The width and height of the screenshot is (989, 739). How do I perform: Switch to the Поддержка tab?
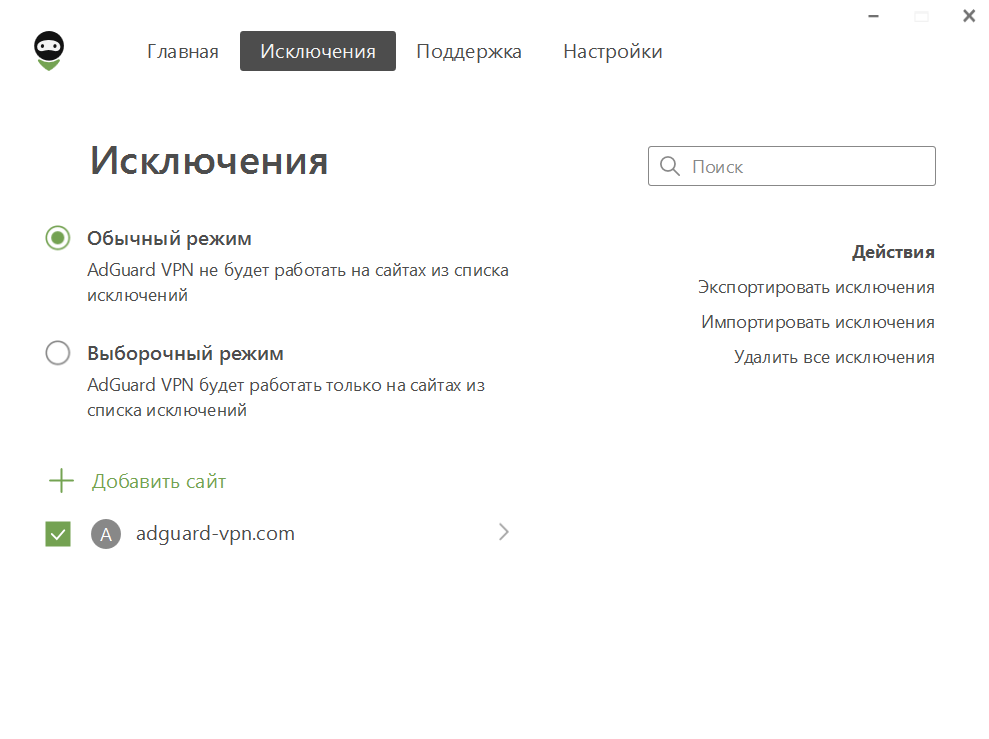[469, 51]
